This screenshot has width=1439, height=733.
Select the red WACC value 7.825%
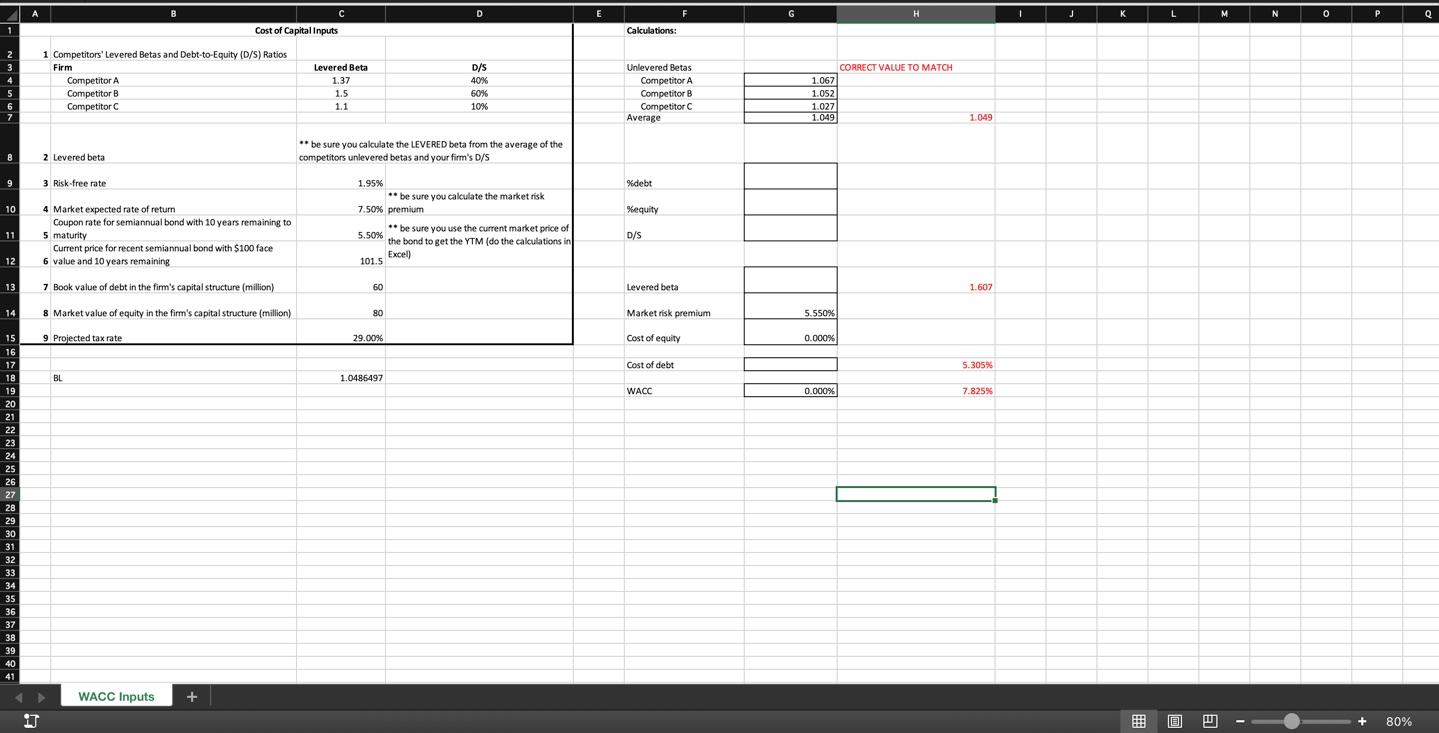916,391
